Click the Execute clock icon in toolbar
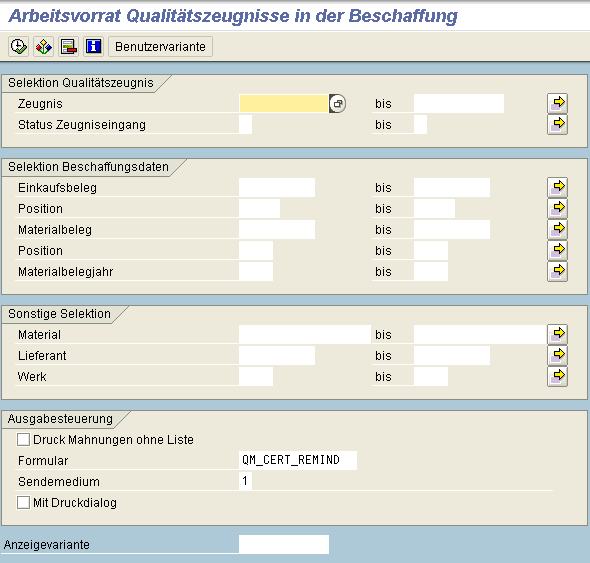Screen dimensions: 590x563 click(x=18, y=47)
